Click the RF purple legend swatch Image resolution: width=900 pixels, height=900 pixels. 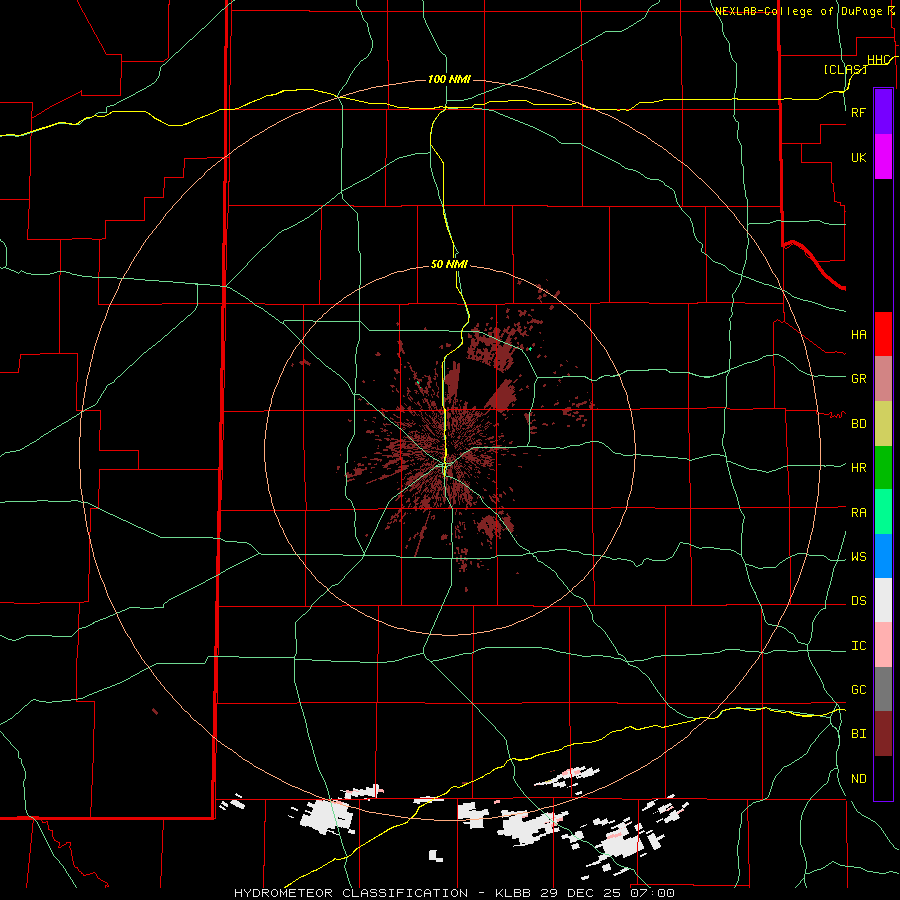tap(883, 112)
